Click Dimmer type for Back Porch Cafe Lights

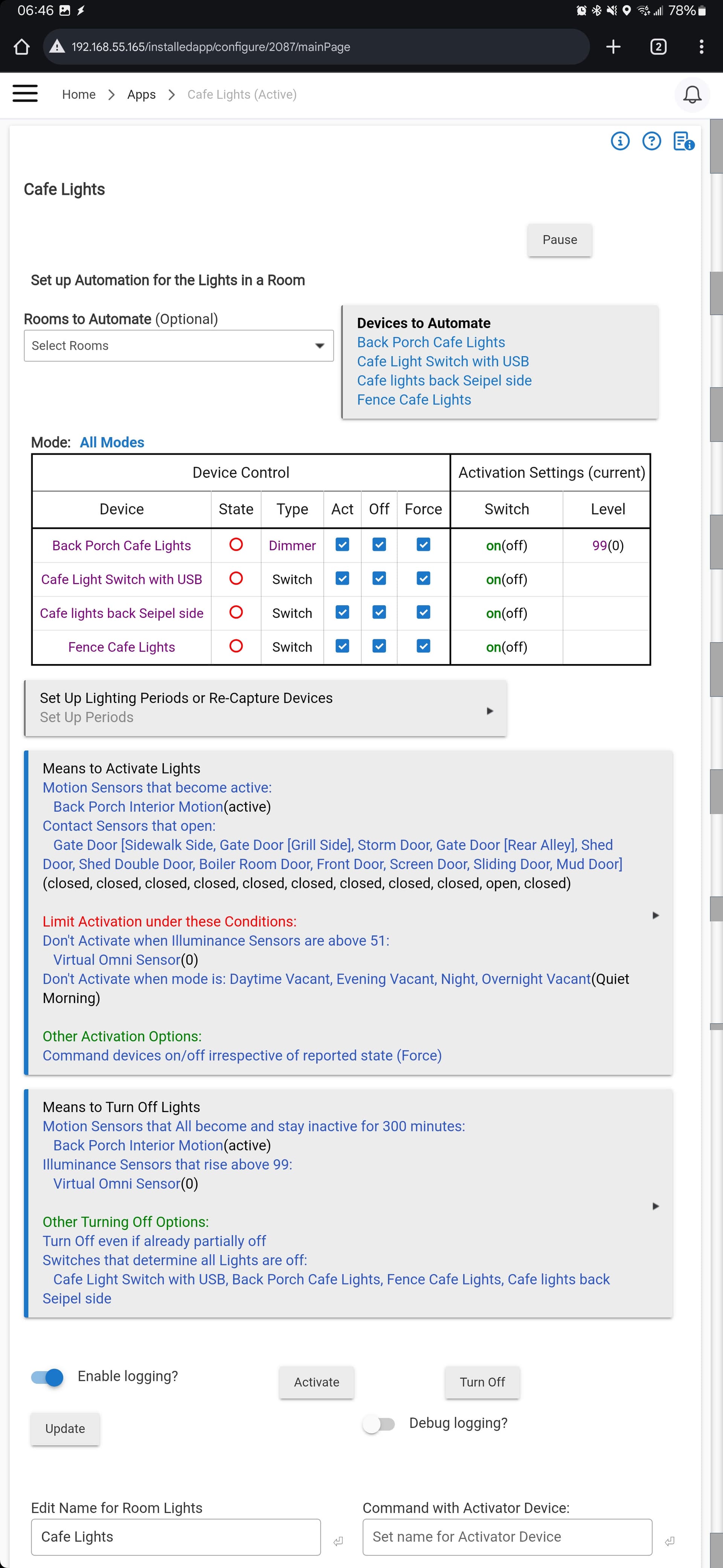(292, 546)
